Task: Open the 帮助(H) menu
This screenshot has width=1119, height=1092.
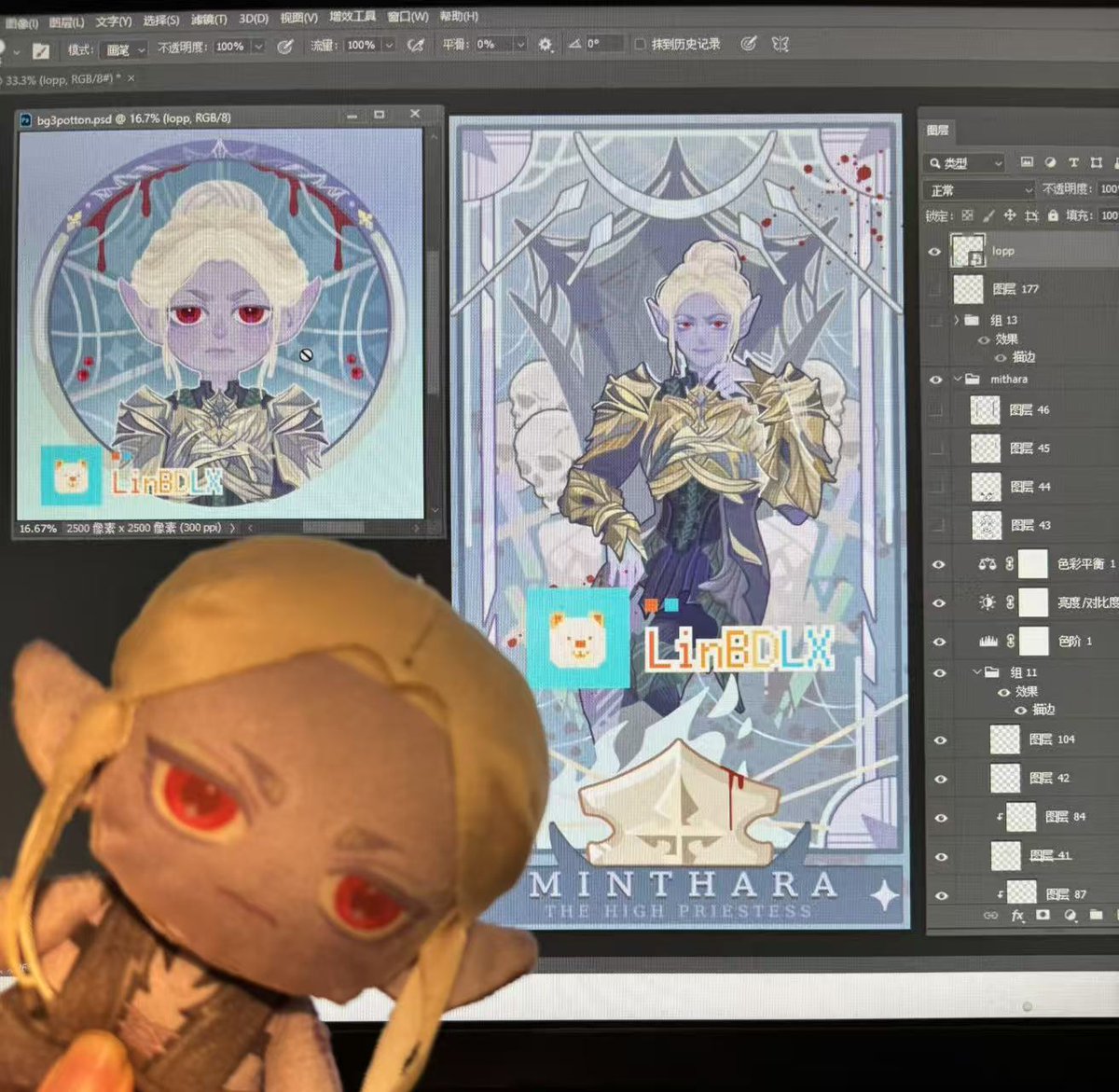Action: 459,16
